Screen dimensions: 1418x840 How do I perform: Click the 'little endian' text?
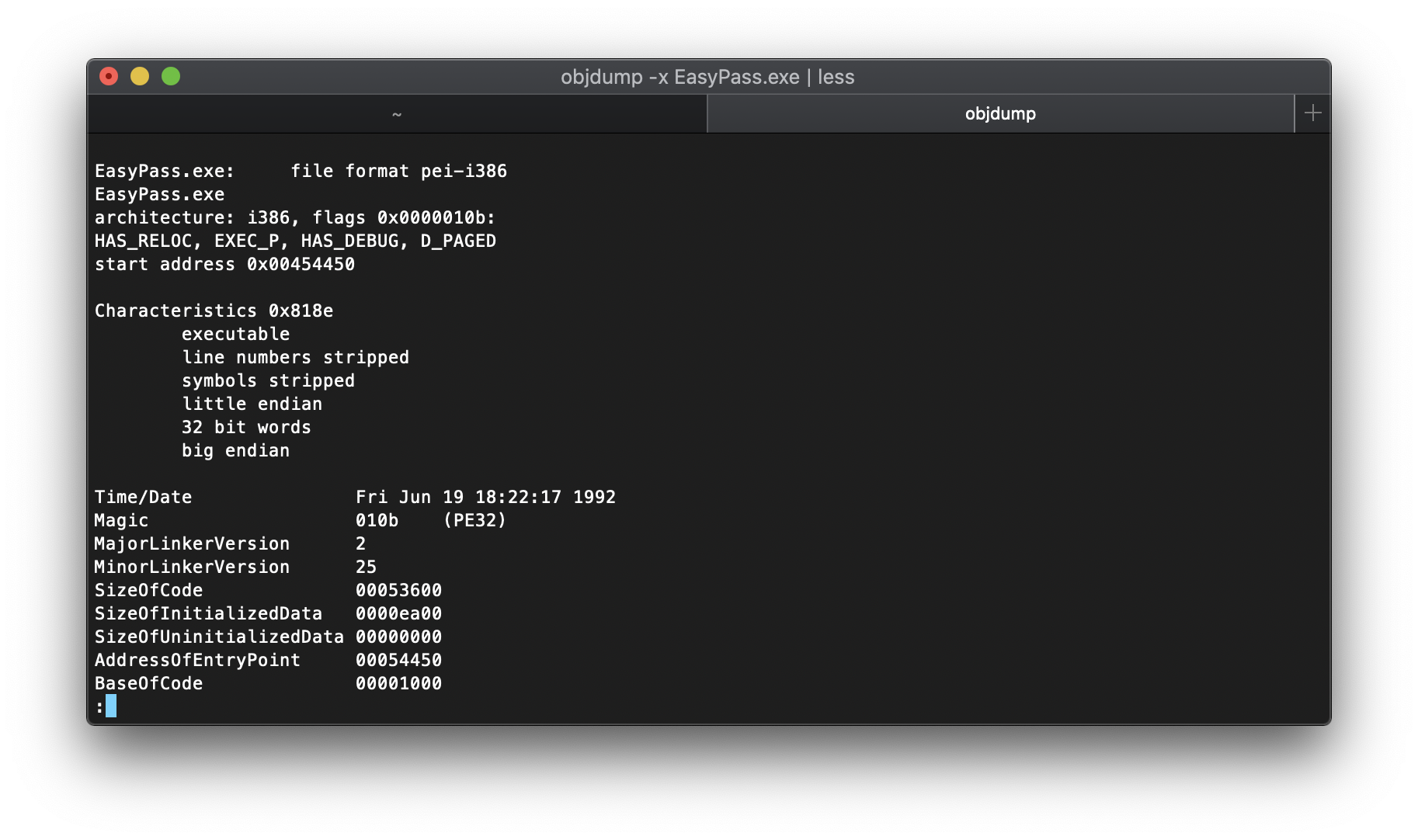pos(252,404)
